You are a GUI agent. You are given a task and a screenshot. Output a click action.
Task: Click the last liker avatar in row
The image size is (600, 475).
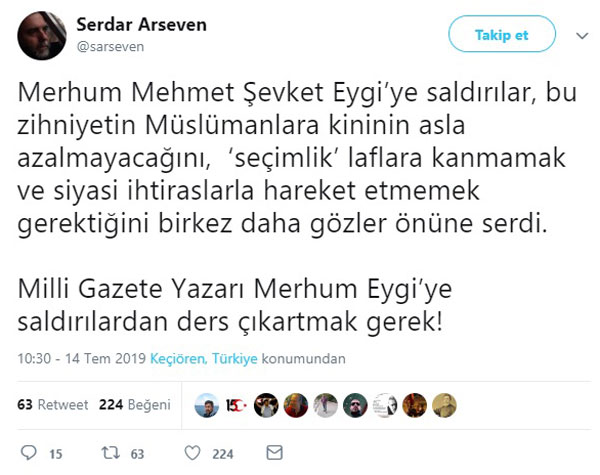[443, 405]
